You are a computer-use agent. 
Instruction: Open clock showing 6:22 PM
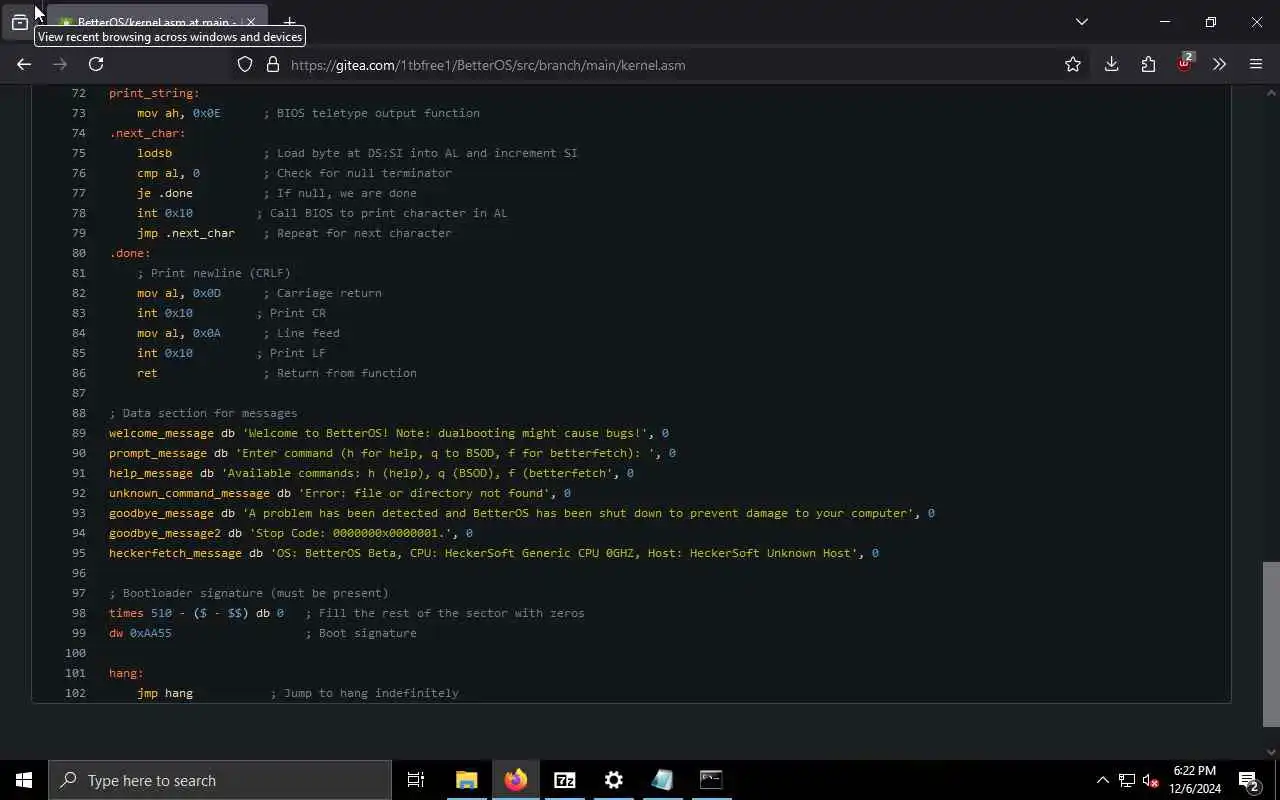[1194, 780]
